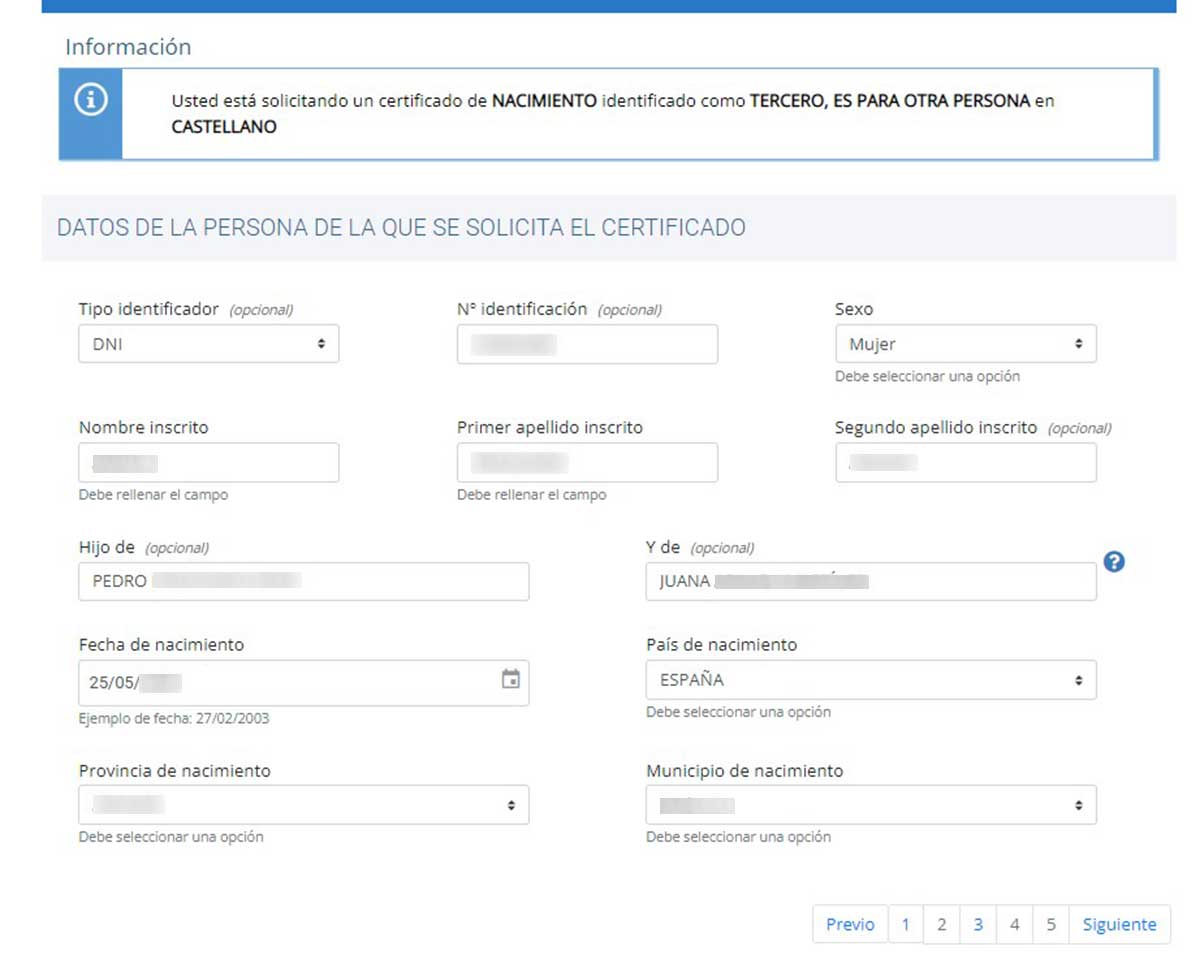
Task: Focus the Fecha de nacimiento field
Action: [285, 682]
